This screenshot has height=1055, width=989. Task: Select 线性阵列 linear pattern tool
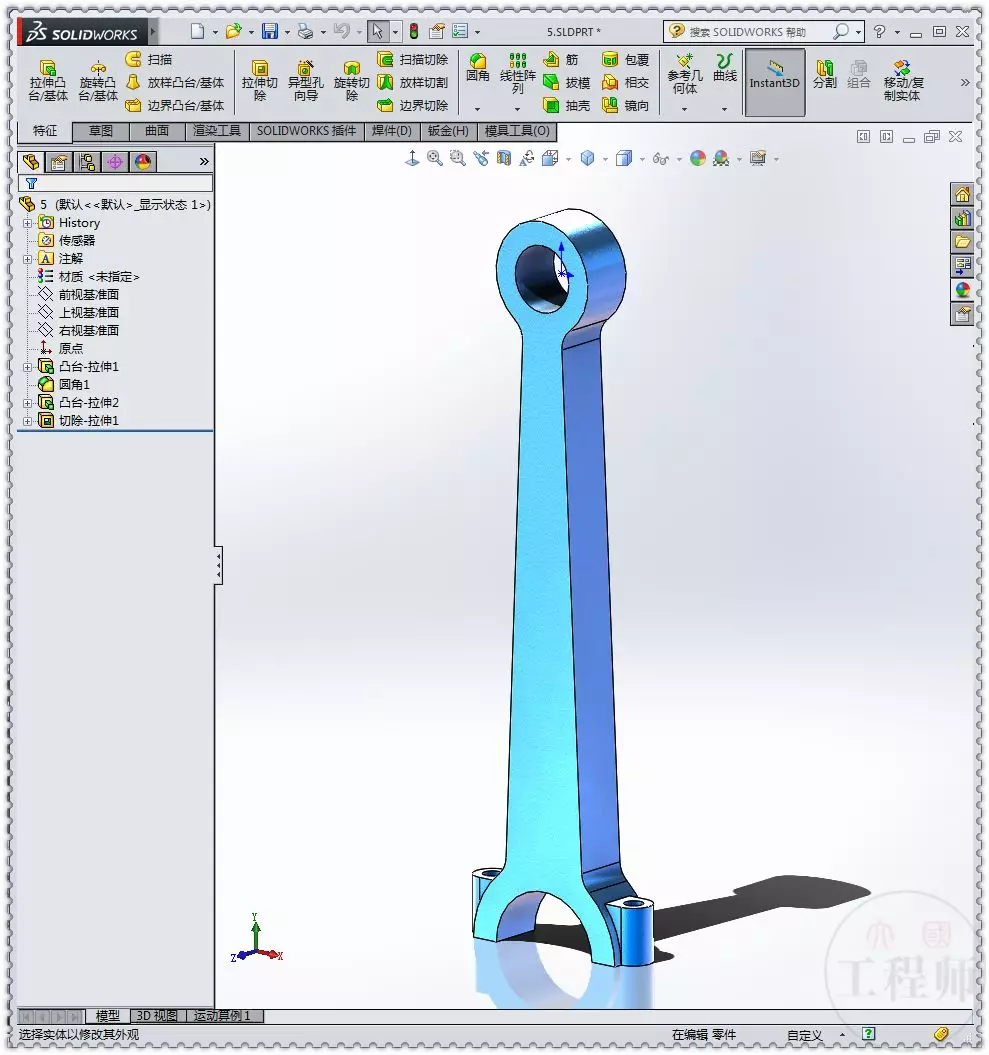[517, 73]
